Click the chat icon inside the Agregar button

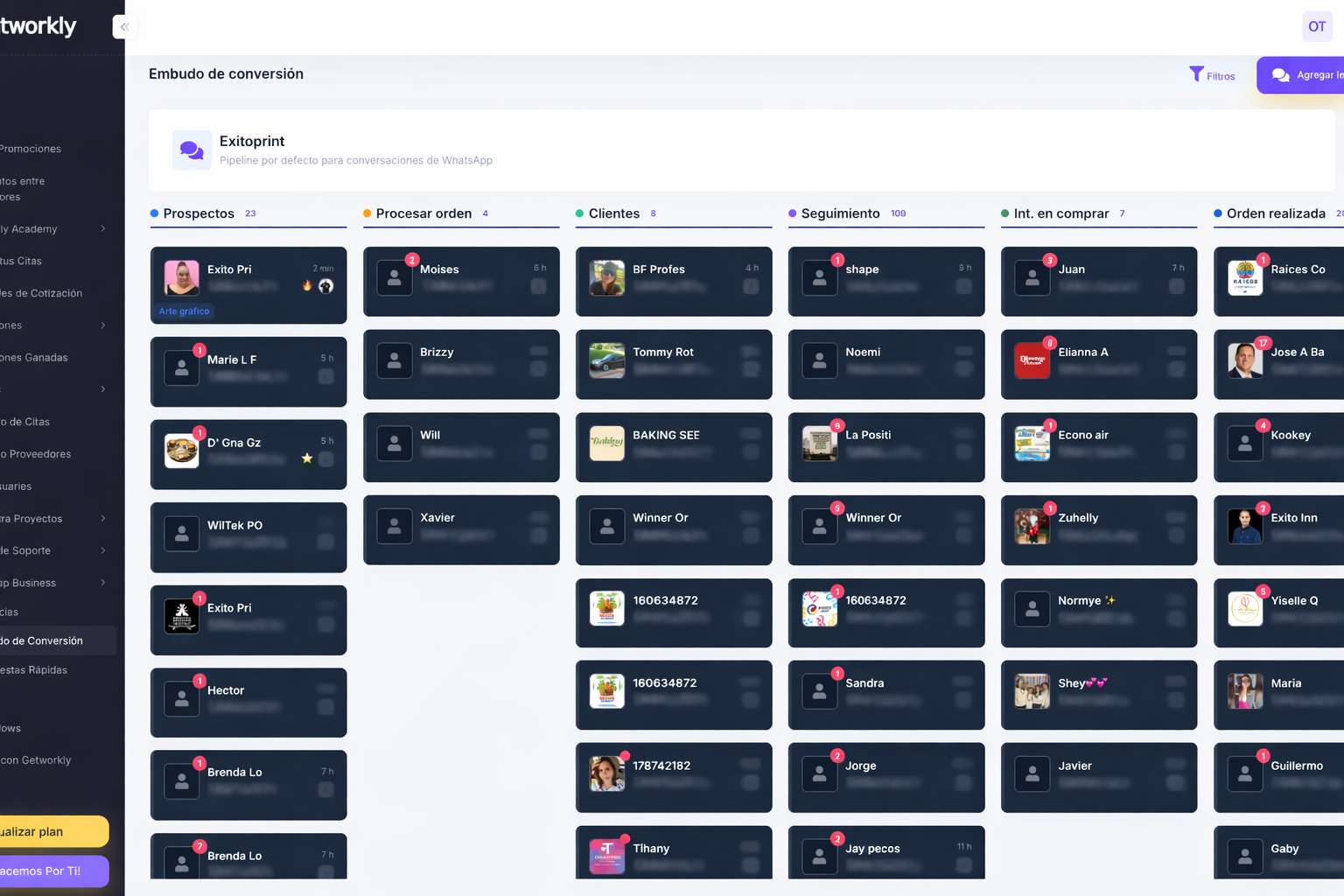1280,75
